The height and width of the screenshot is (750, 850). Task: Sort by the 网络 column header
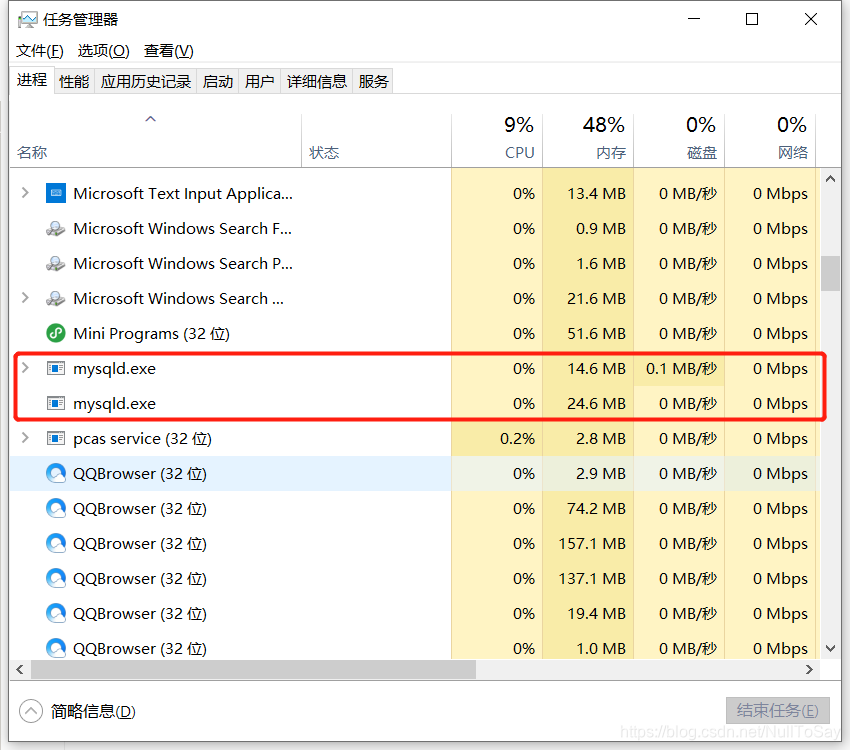tap(770, 140)
